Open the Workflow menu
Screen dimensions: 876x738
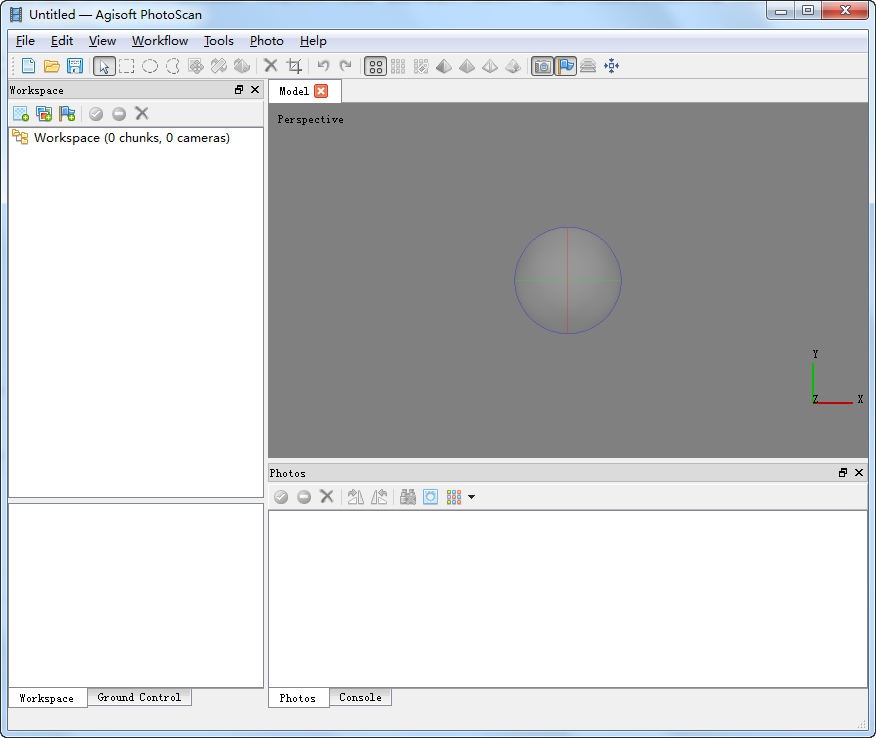160,41
